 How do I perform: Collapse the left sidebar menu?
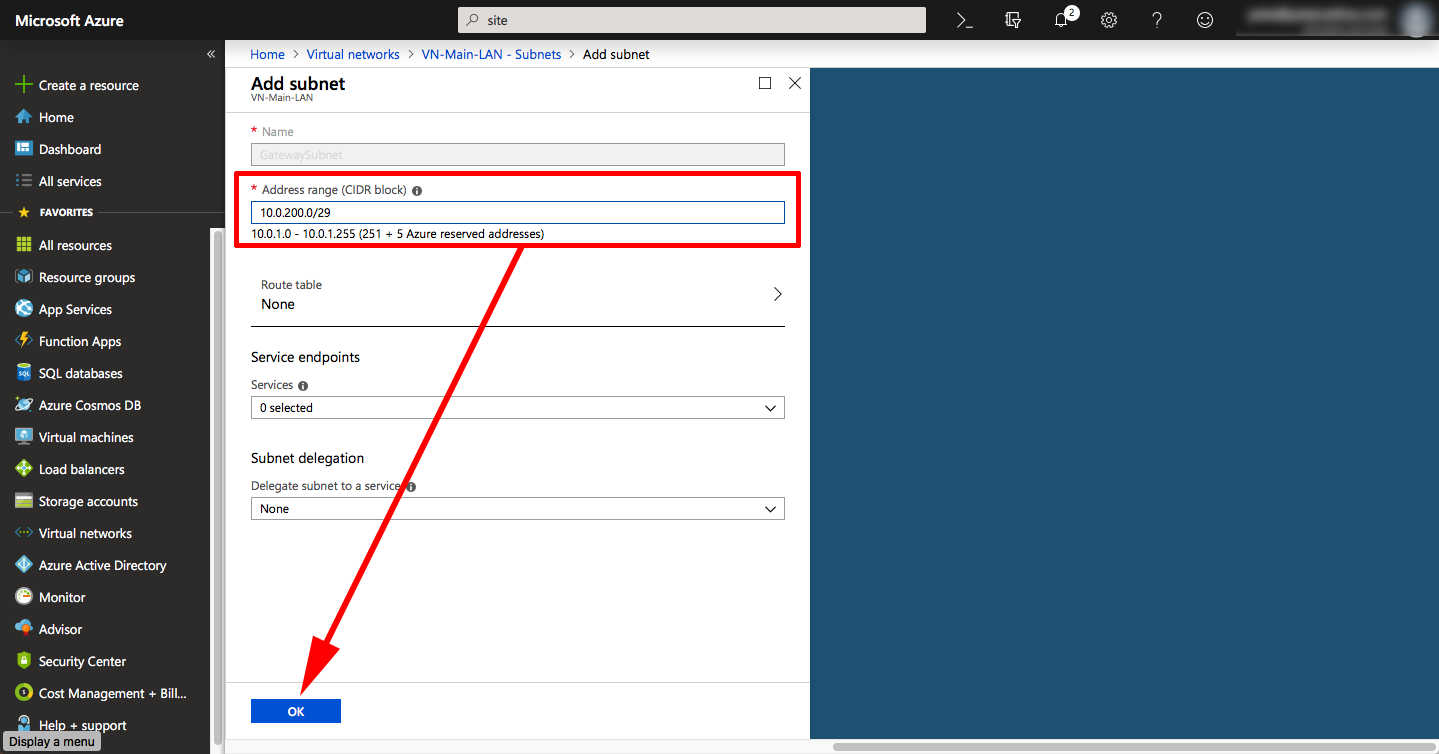click(x=211, y=54)
